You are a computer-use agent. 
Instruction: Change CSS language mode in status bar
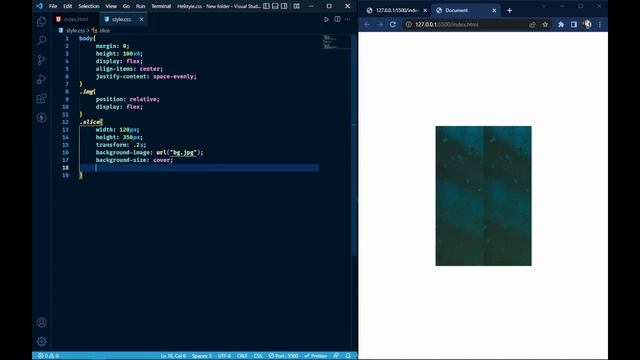[258, 356]
